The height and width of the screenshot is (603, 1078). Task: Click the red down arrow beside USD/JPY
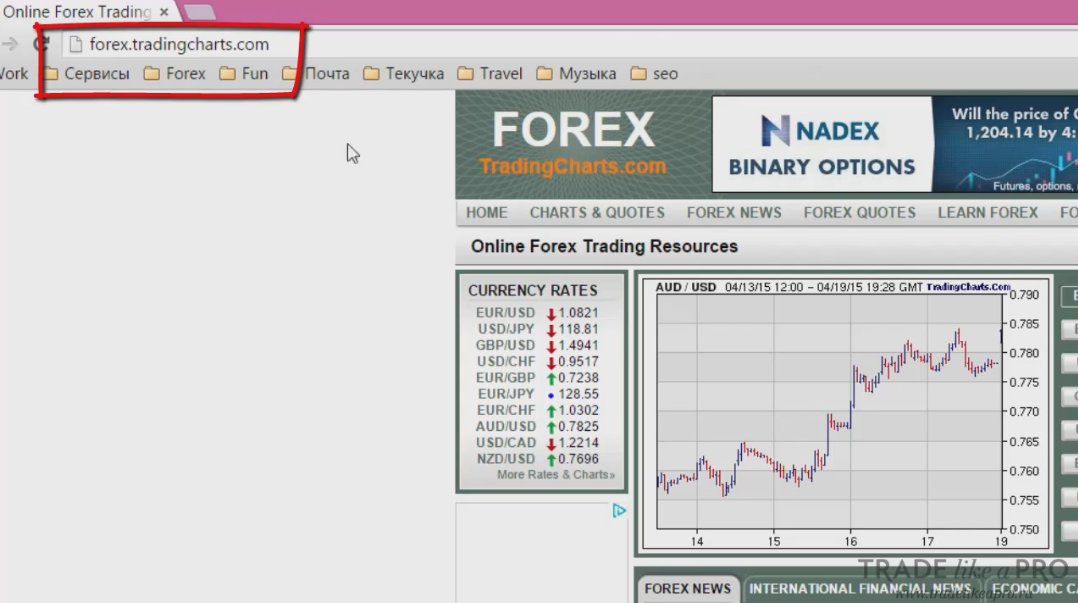[551, 330]
